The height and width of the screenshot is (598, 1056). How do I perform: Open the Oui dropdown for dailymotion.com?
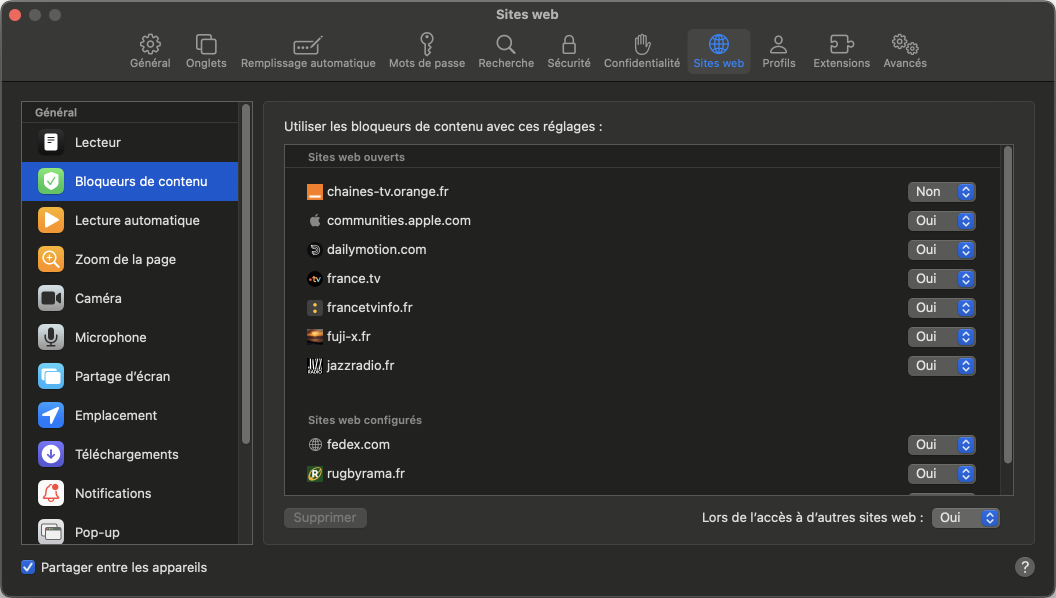(942, 250)
